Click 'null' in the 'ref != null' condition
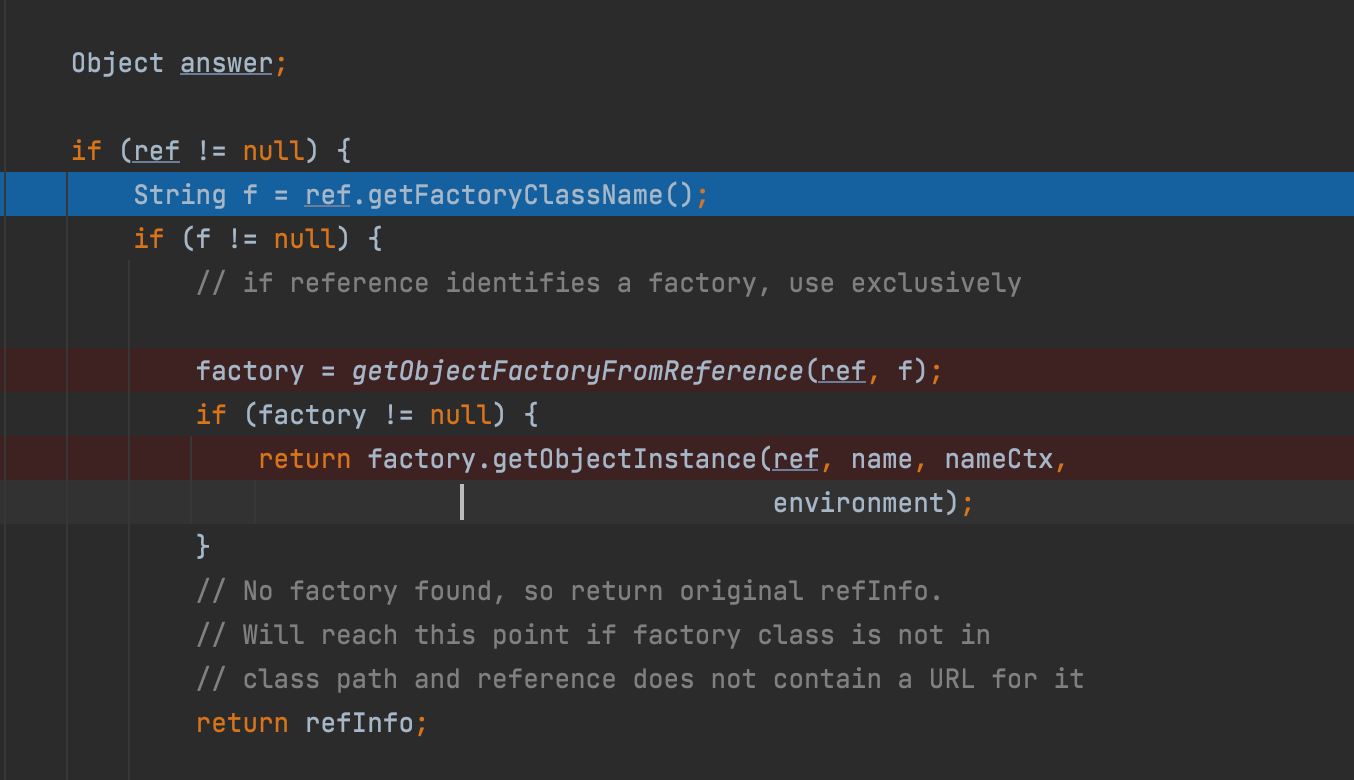 click(274, 151)
